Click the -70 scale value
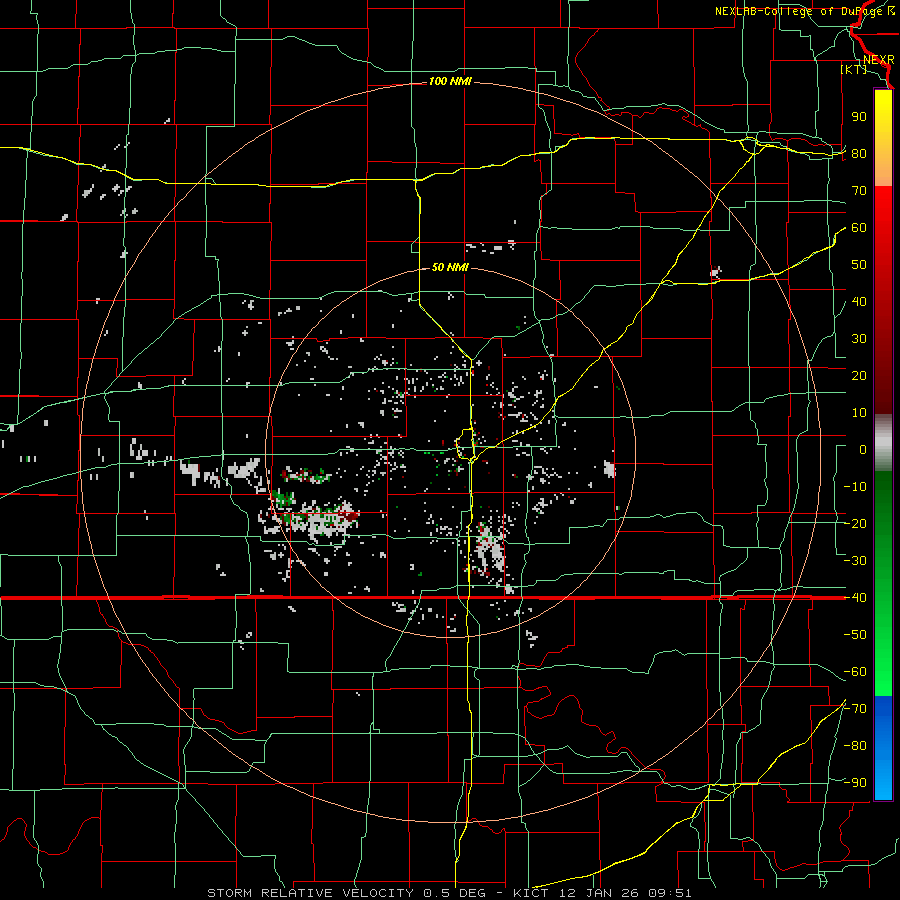 [x=855, y=709]
